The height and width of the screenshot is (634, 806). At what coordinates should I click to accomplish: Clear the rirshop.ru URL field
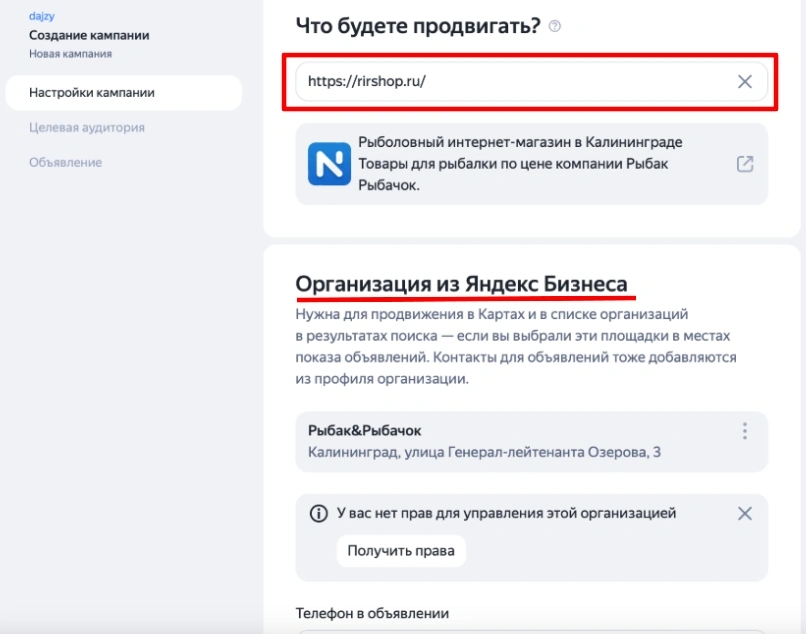click(x=744, y=81)
